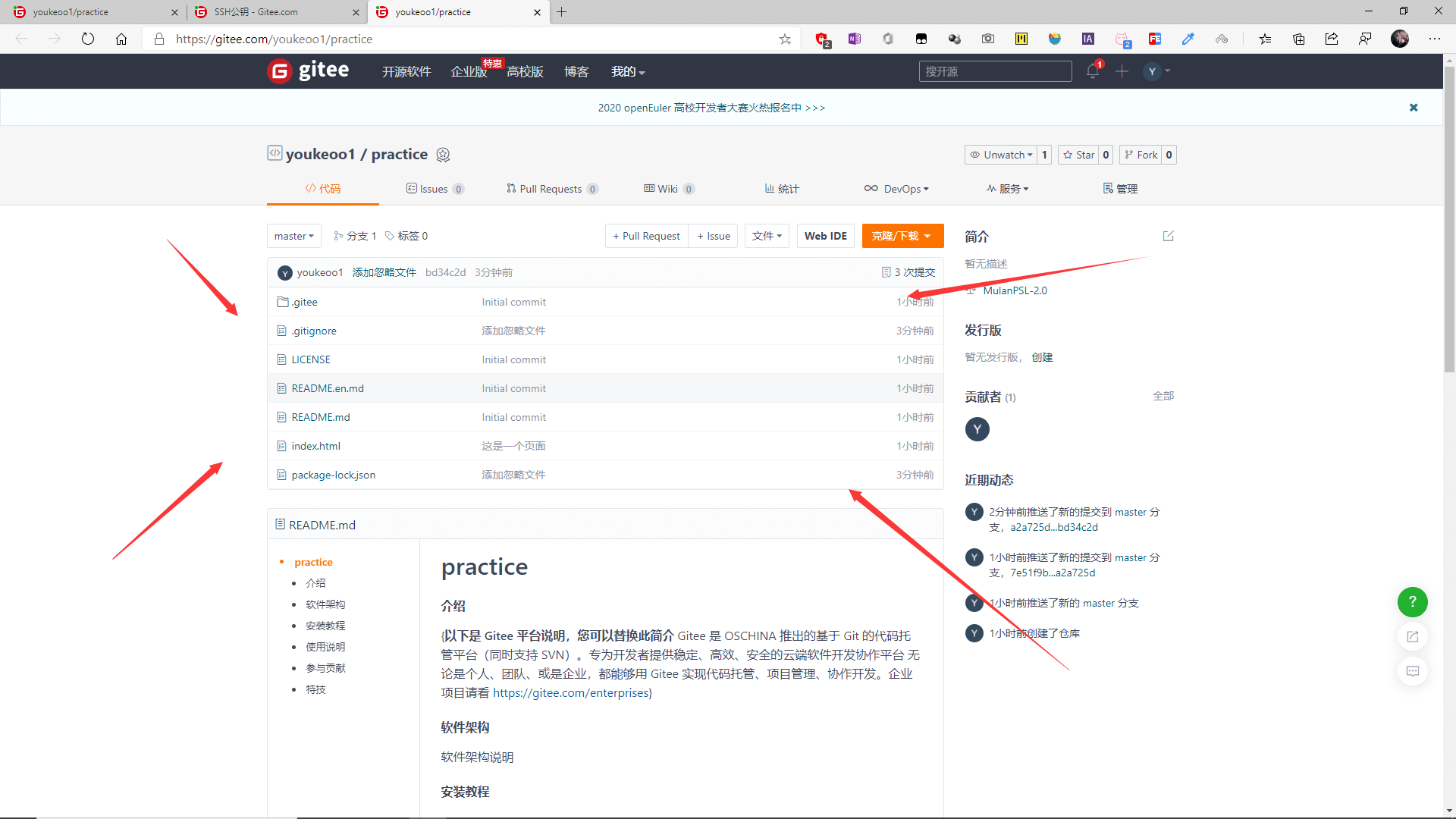Viewport: 1456px width, 819px height.
Task: Click the + Issue button
Action: [x=714, y=236]
